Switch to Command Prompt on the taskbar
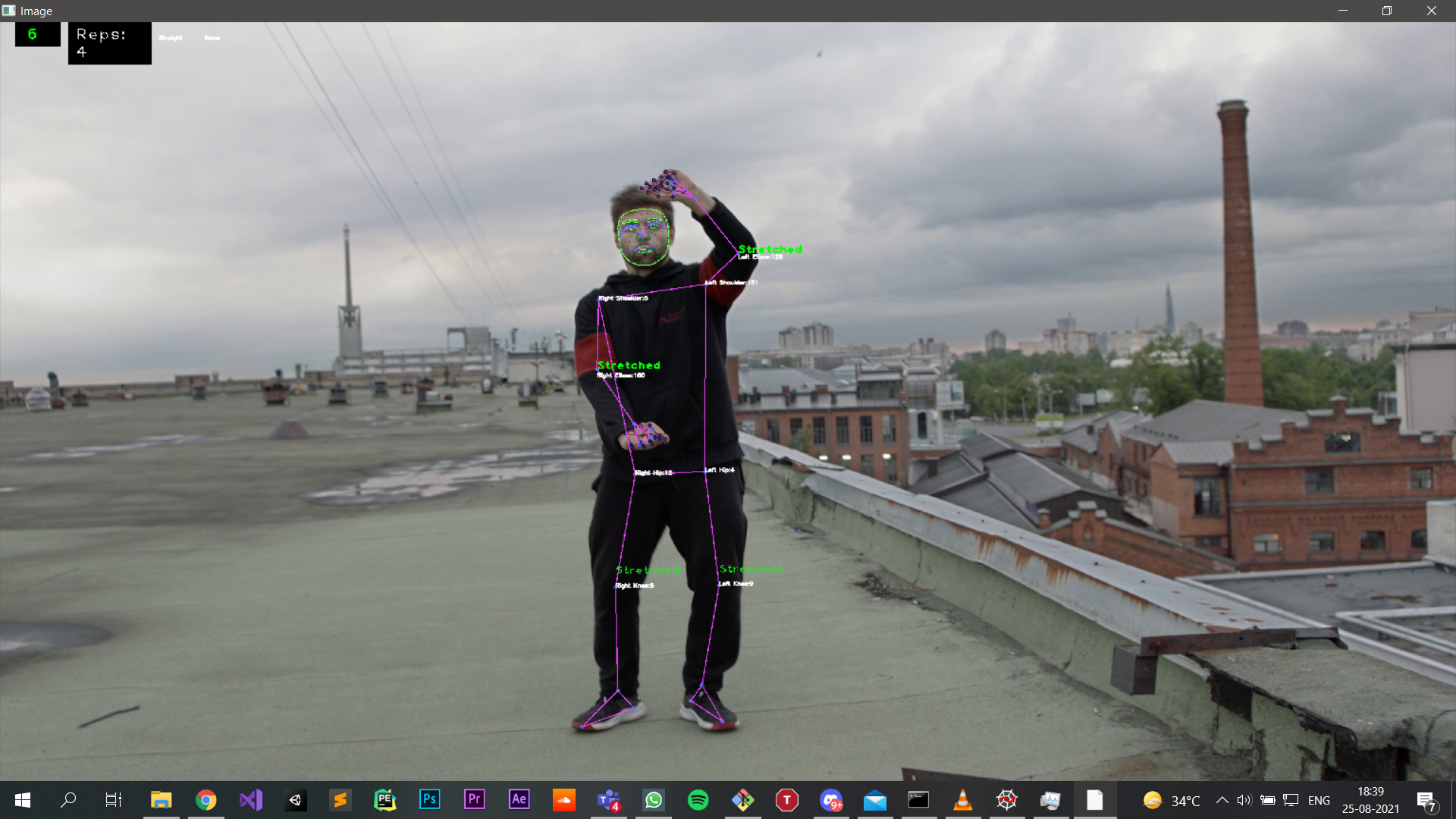 point(918,800)
